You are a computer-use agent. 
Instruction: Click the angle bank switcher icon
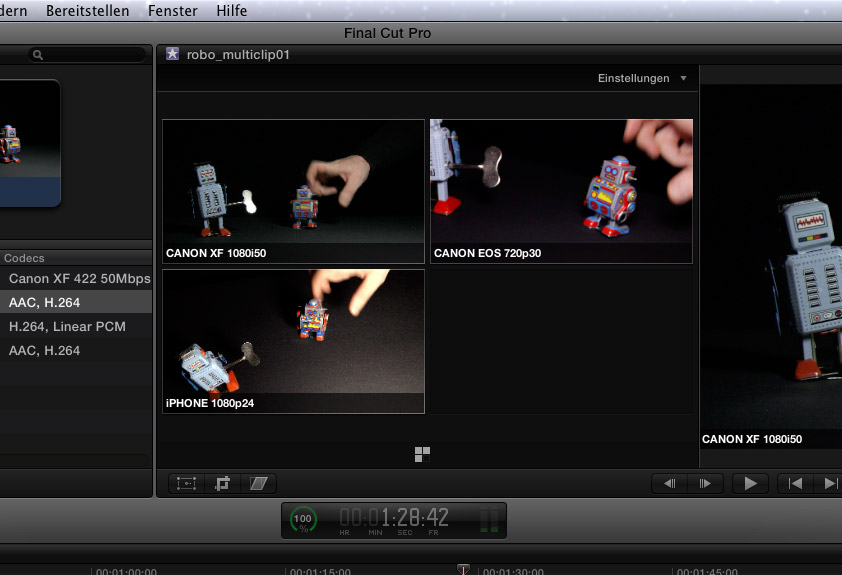pos(422,455)
